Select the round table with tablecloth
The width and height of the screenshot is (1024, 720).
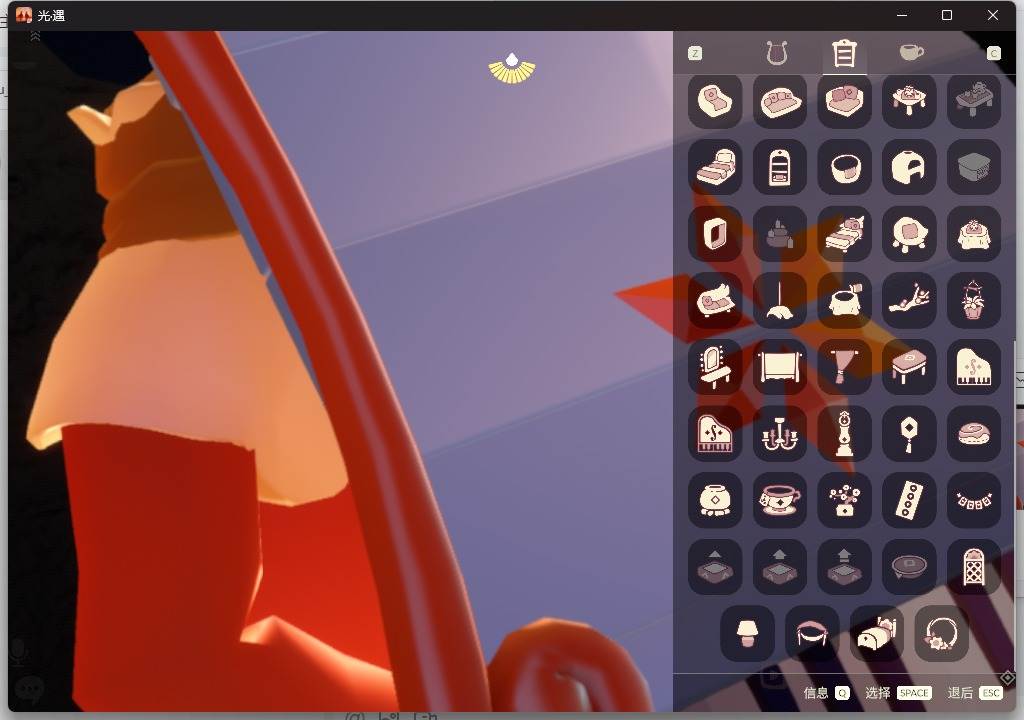(x=974, y=234)
